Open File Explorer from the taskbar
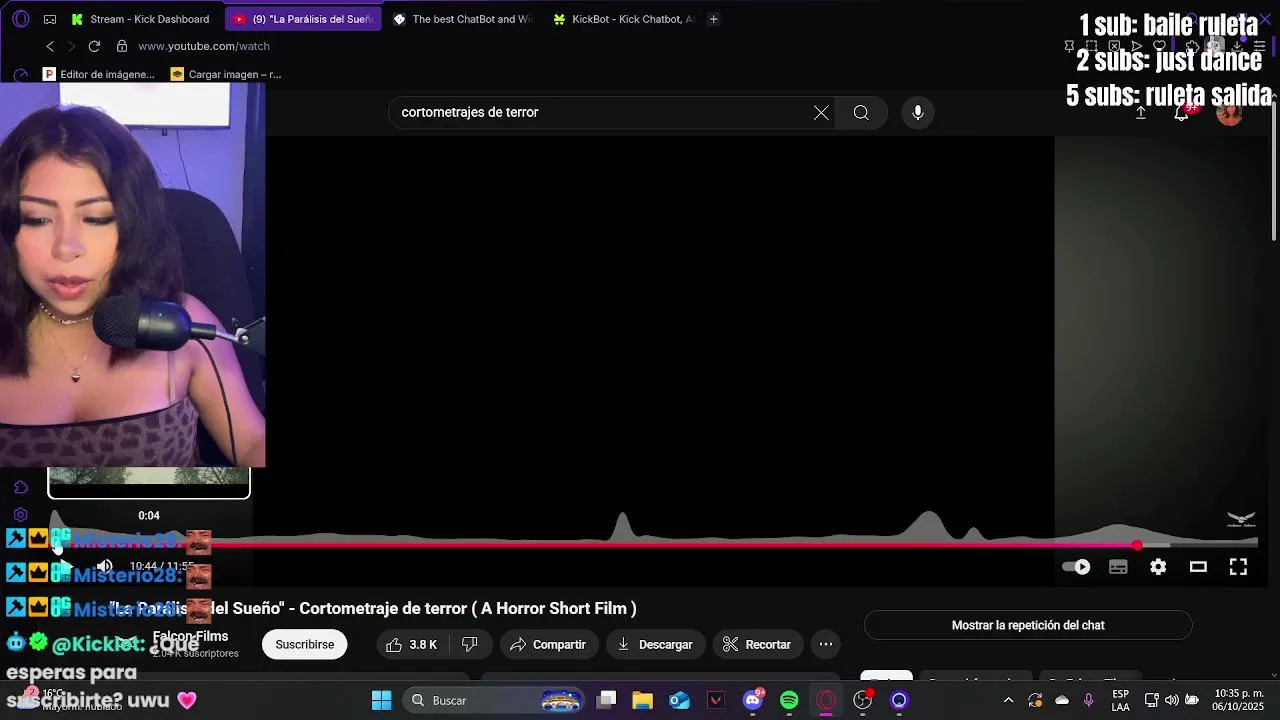This screenshot has width=1280, height=720. click(642, 700)
